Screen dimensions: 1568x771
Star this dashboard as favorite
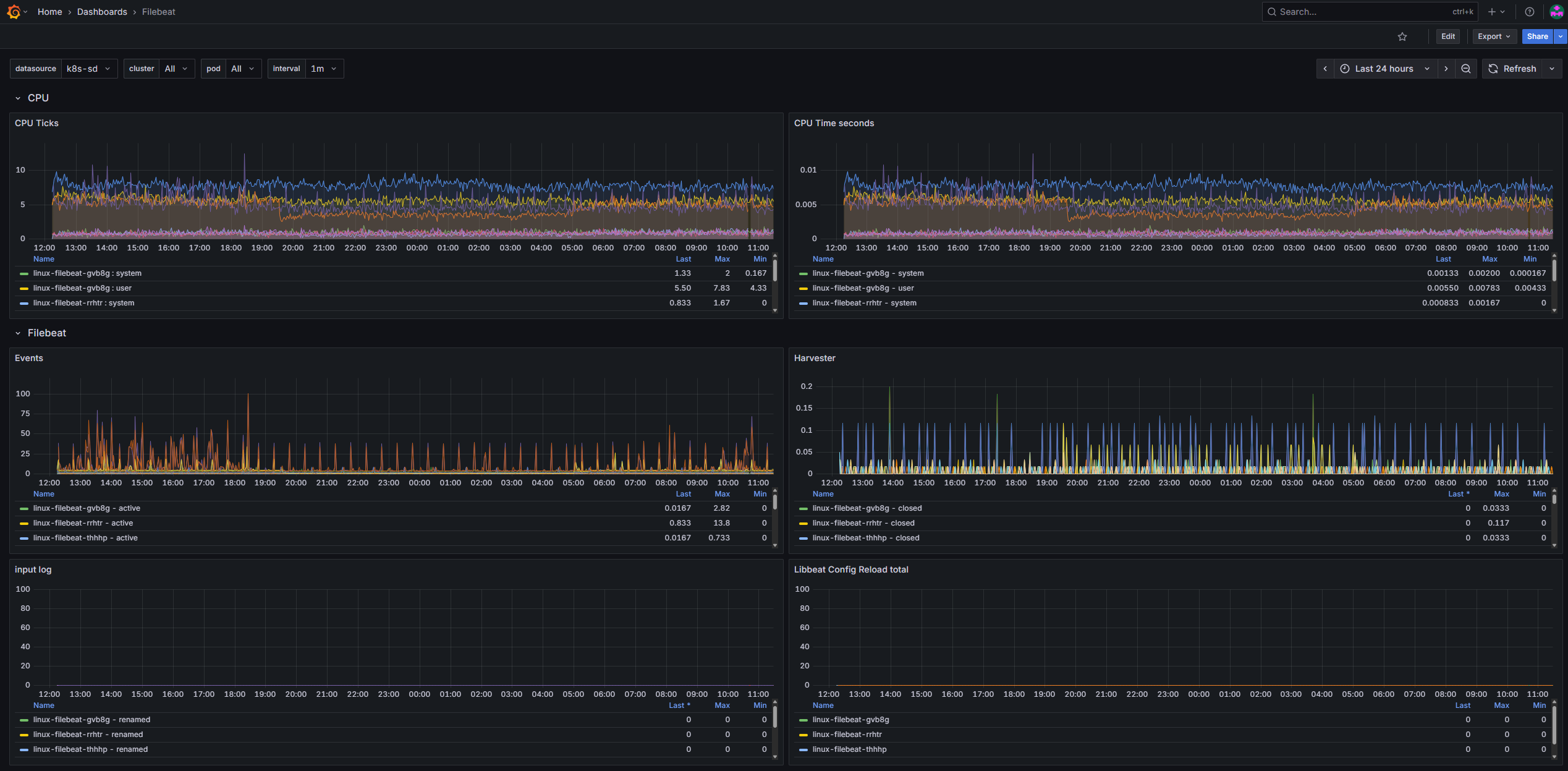(1402, 36)
